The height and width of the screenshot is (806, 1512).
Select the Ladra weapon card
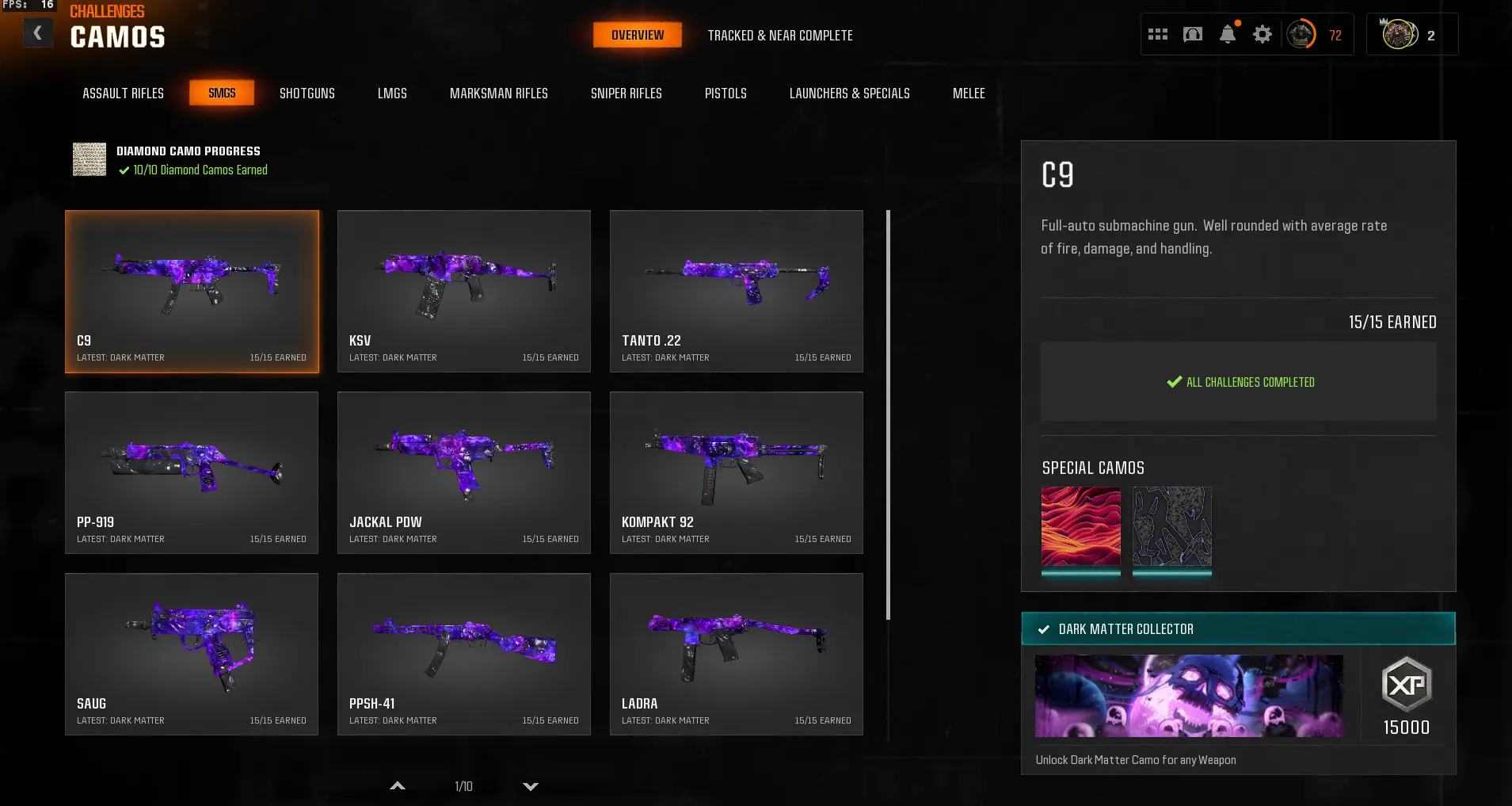(737, 654)
